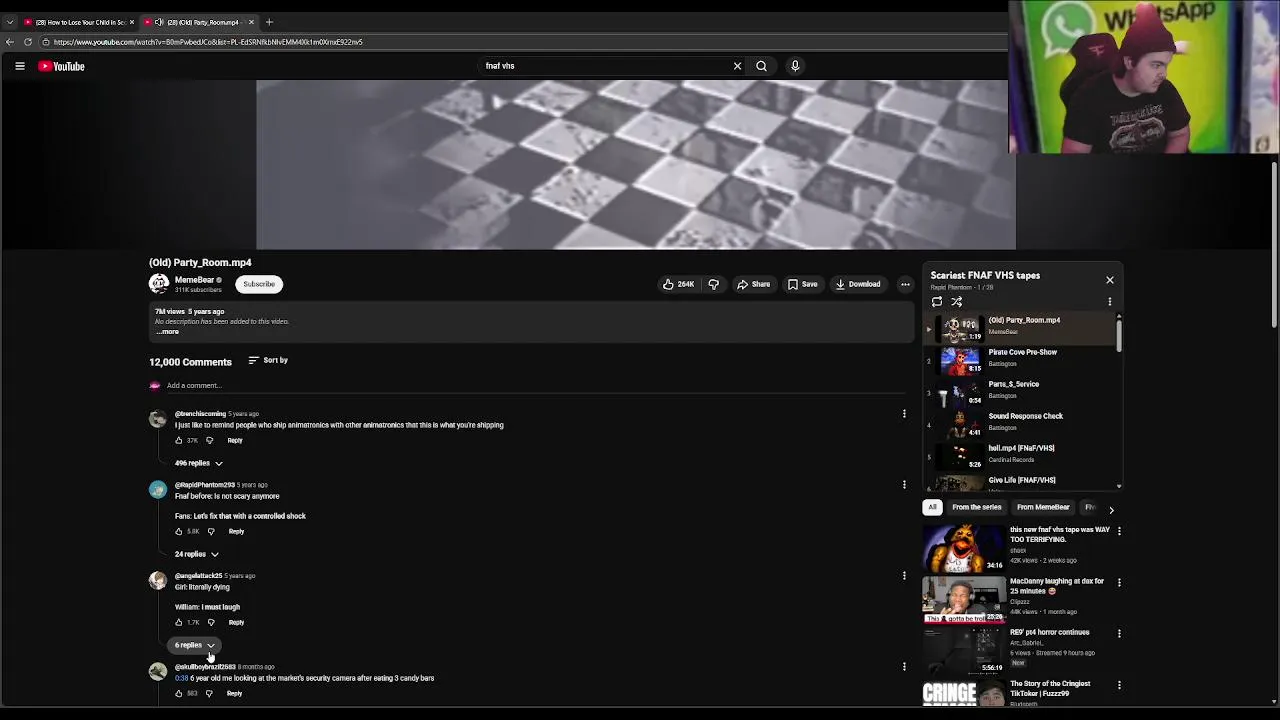Click the magnifier search button

[762, 66]
